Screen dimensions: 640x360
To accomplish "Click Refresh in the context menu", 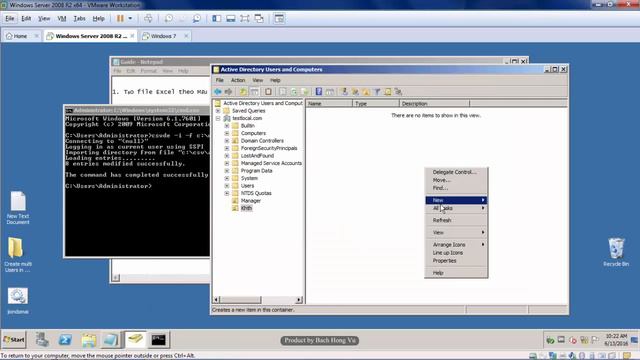I will [x=456, y=220].
